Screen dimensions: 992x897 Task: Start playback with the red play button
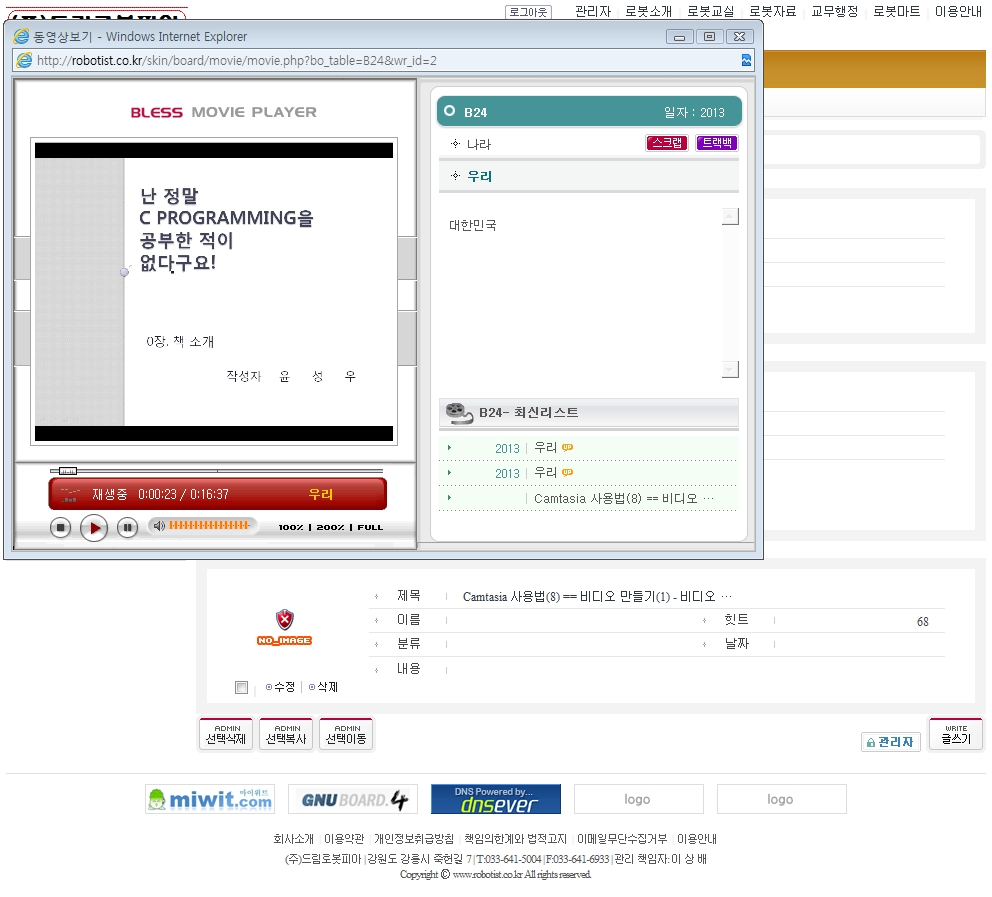click(94, 528)
